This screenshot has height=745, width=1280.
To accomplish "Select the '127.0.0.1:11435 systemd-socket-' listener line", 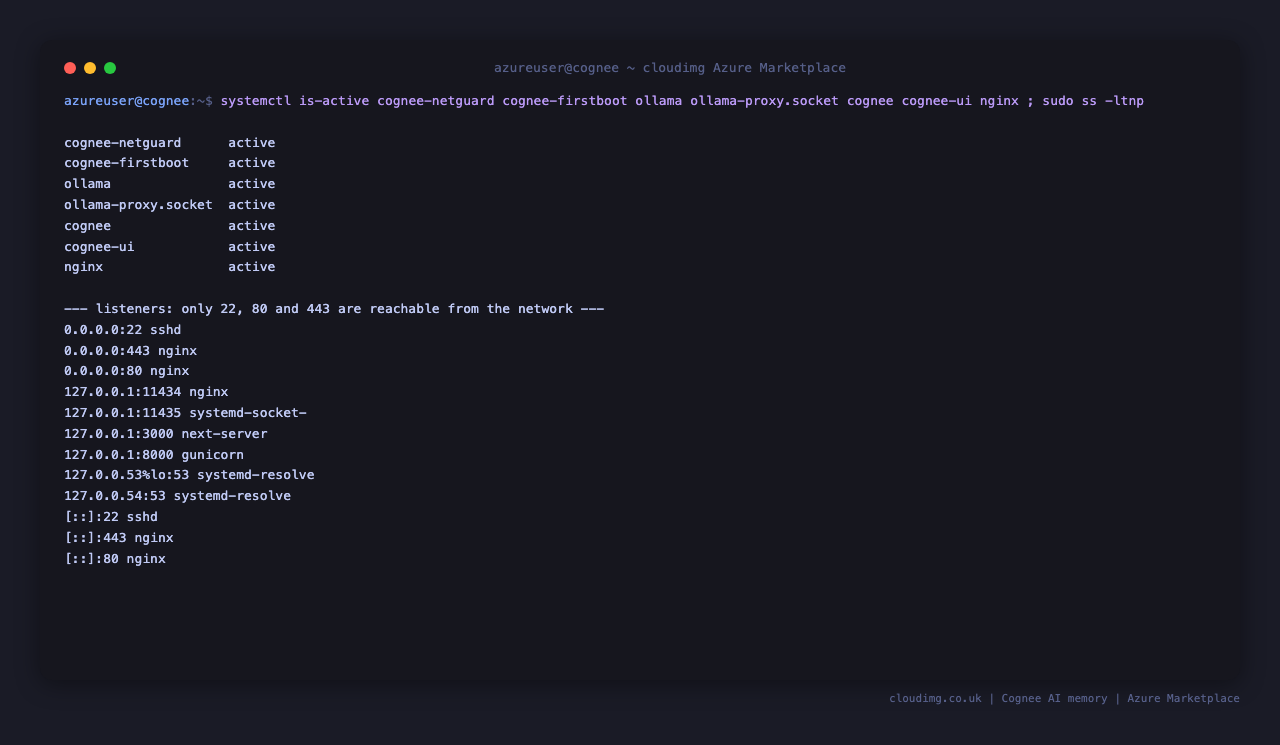I will click(185, 413).
